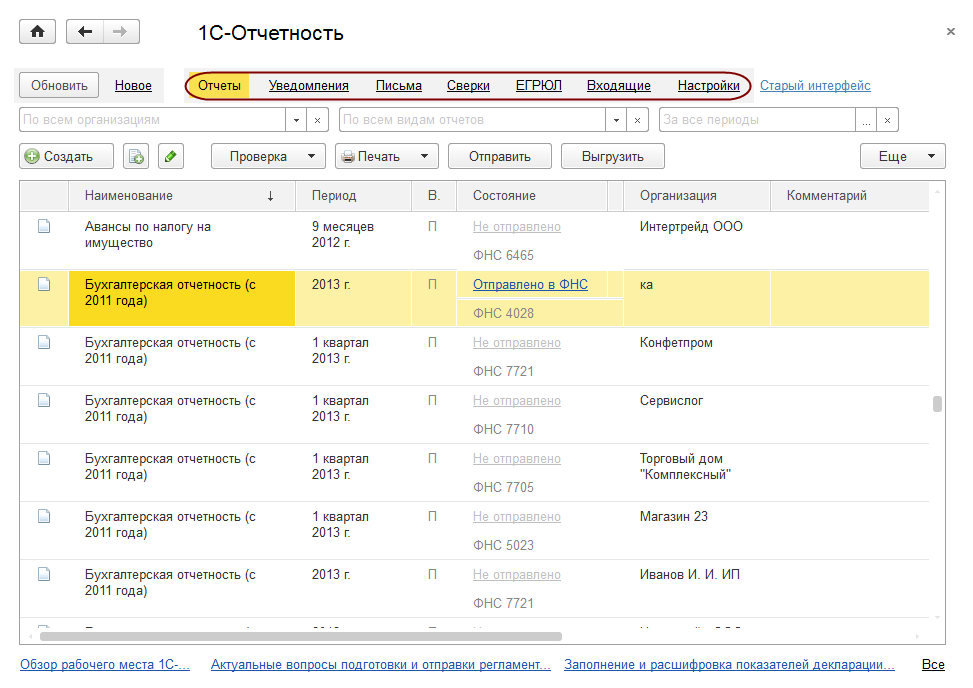Viewport: 973px width, 688px height.
Task: Click the green pencil edit icon
Action: pos(171,156)
